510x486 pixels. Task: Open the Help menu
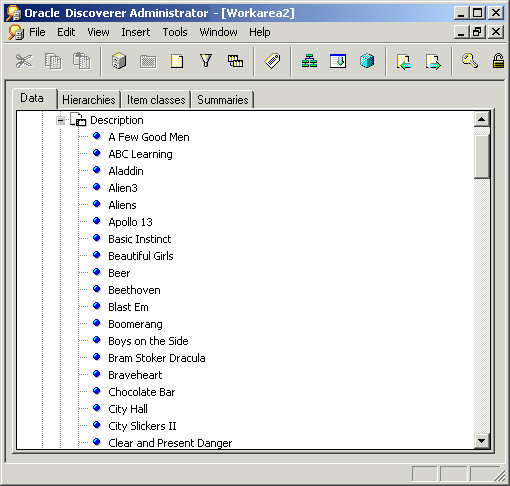click(260, 32)
